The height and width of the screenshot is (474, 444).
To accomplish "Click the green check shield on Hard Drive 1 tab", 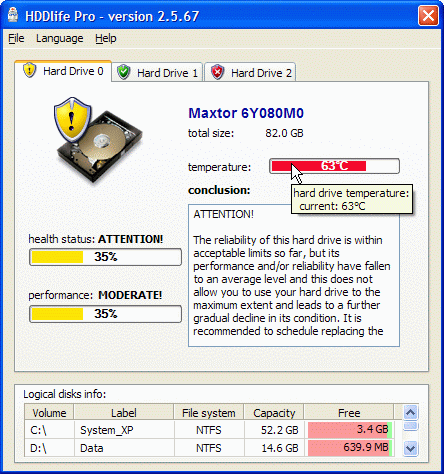I will (x=124, y=72).
